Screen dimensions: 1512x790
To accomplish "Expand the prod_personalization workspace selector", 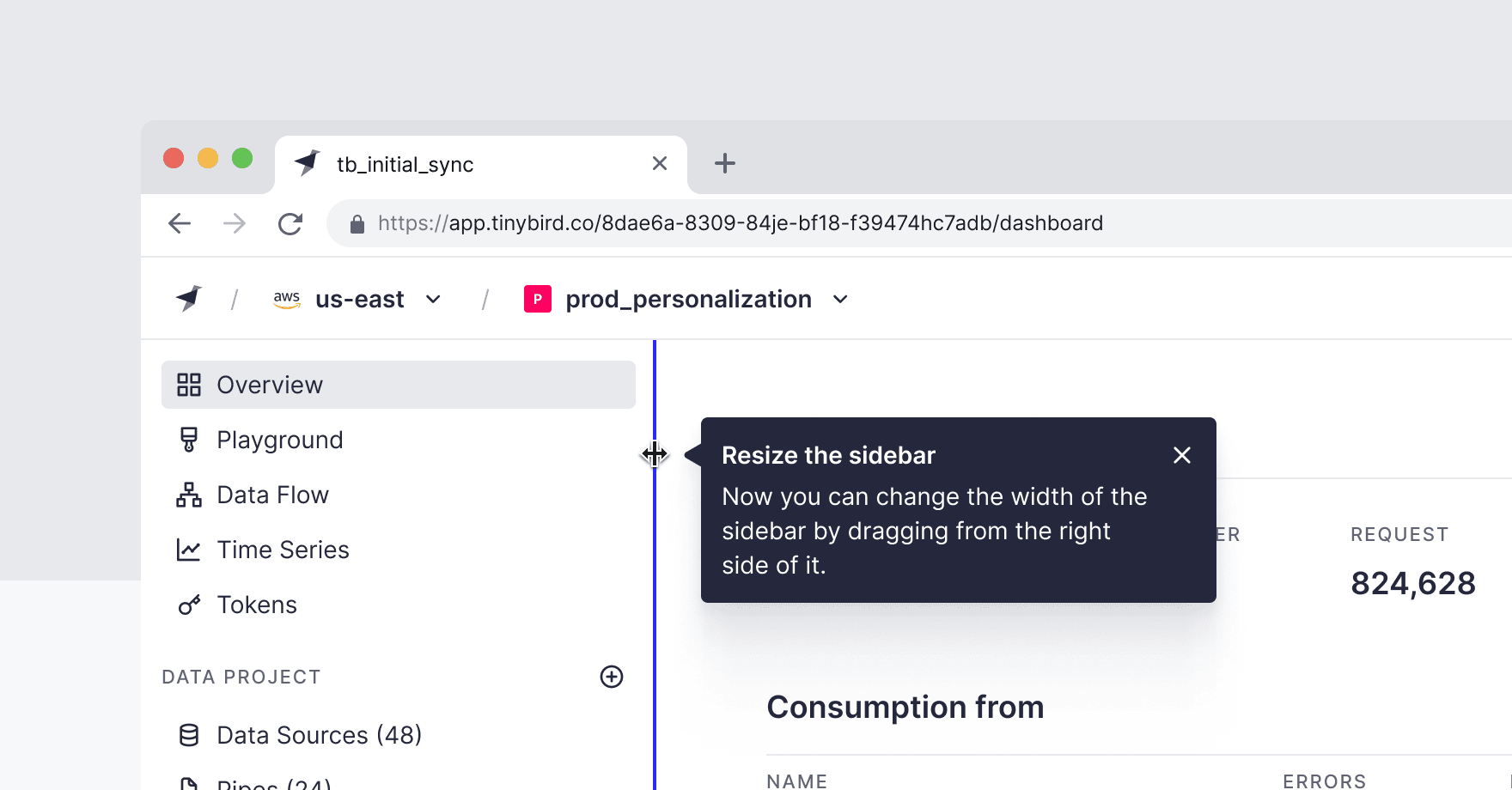I will coord(839,299).
